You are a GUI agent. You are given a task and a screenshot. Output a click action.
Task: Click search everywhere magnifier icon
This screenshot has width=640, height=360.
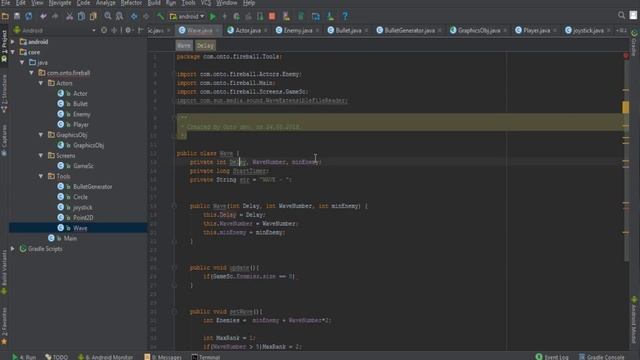pos(621,15)
